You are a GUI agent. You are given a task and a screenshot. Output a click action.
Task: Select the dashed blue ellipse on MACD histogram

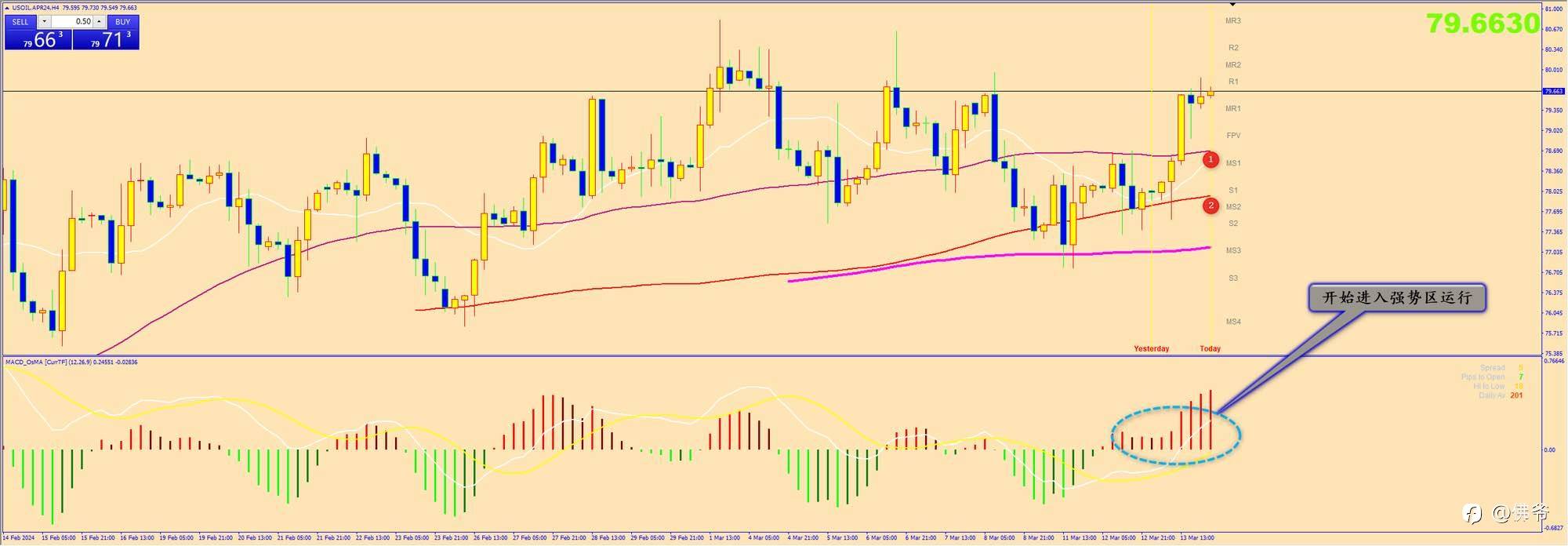point(1175,435)
